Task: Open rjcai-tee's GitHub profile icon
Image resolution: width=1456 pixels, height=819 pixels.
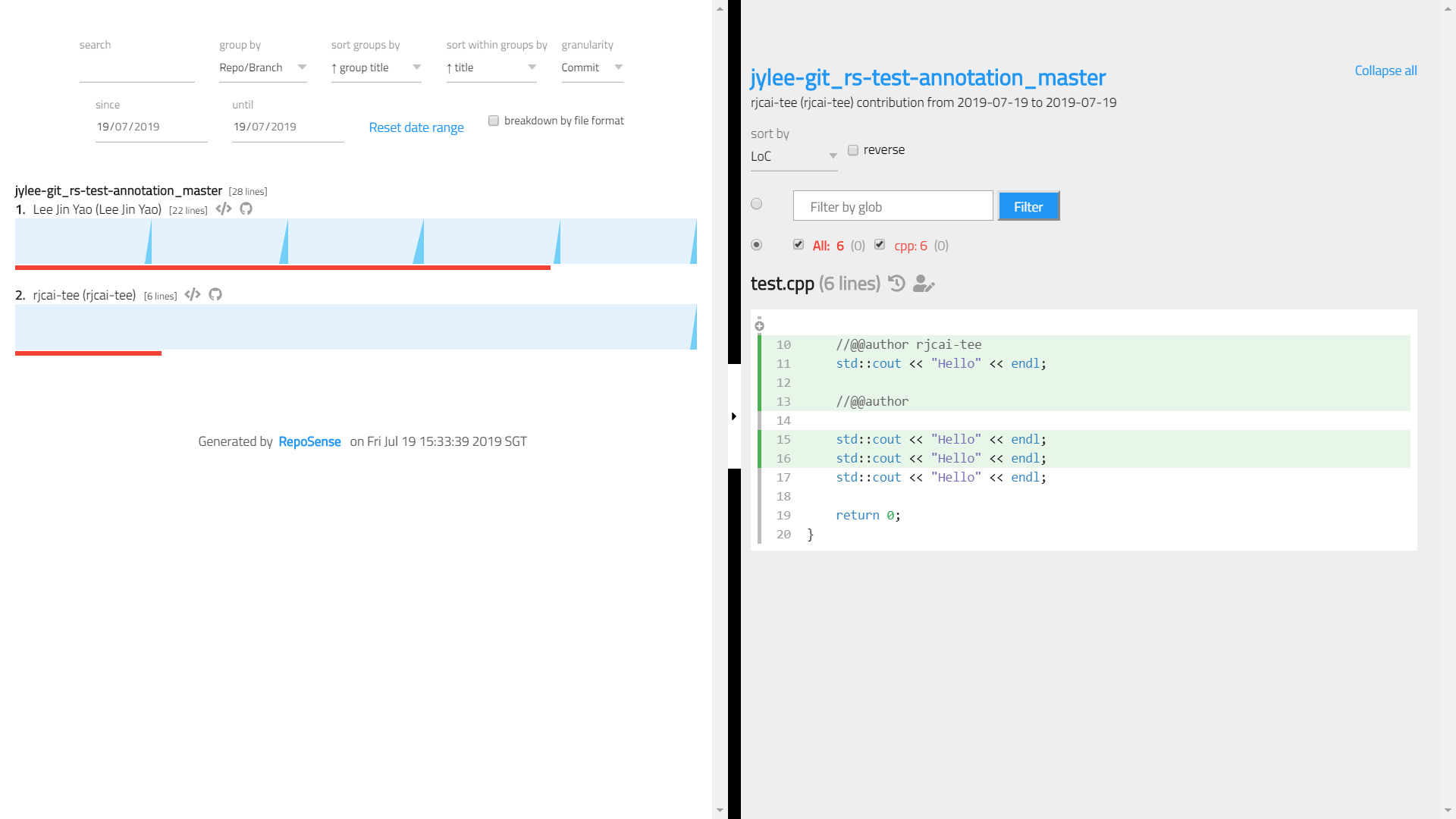Action: [x=215, y=295]
